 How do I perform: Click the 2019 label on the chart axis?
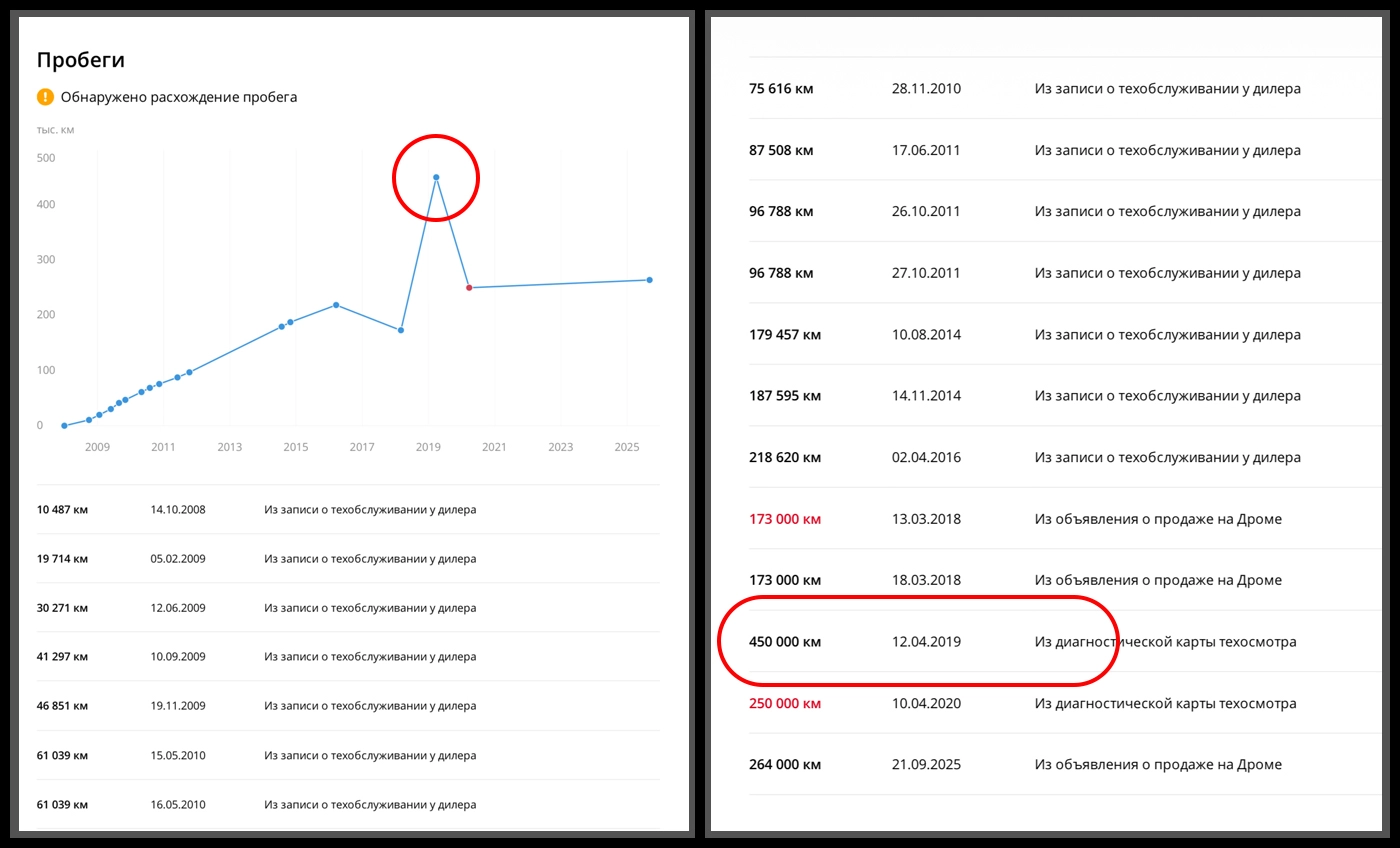coord(428,447)
